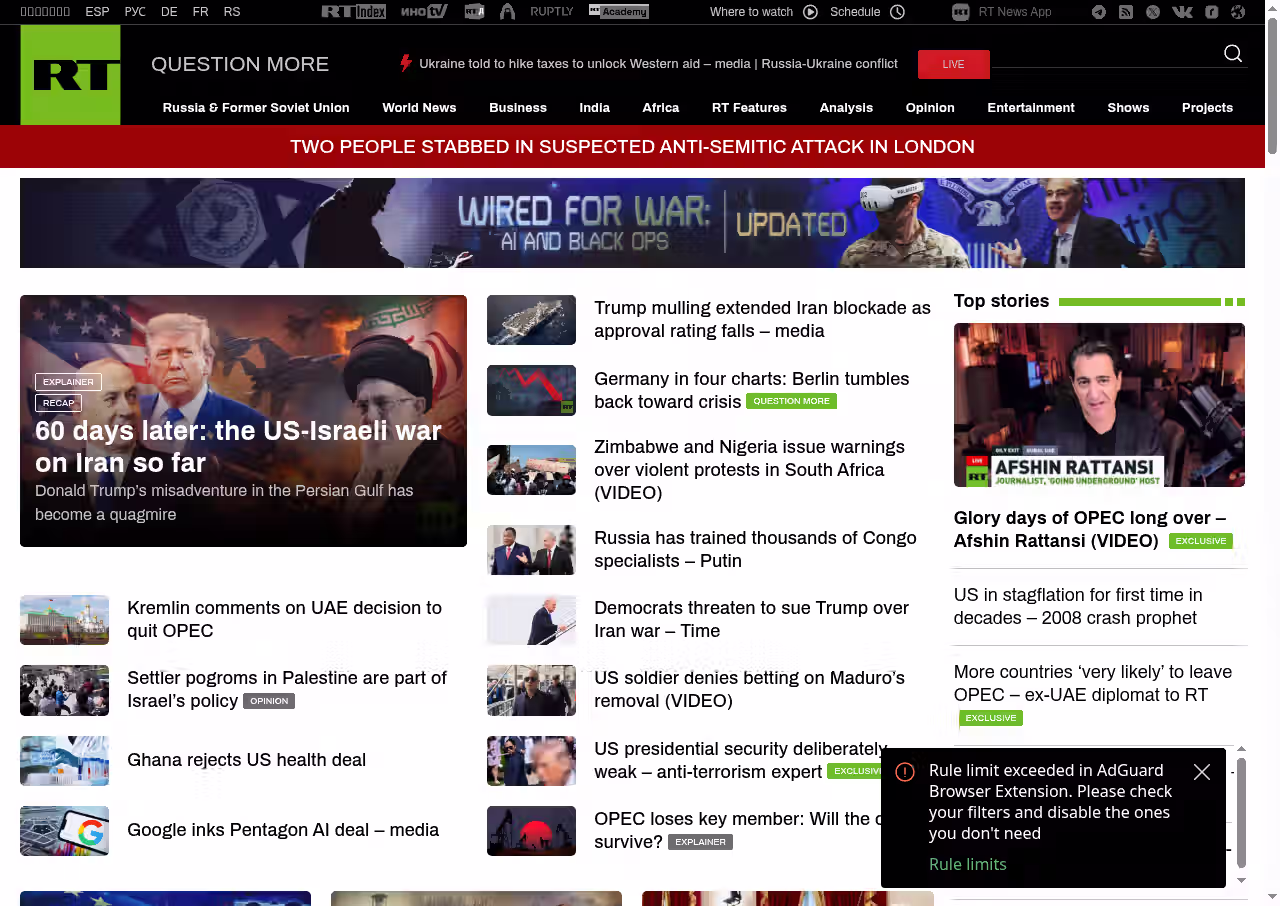Open the Afshin Rattansi video thumbnail
This screenshot has height=906, width=1280.
click(x=1099, y=405)
